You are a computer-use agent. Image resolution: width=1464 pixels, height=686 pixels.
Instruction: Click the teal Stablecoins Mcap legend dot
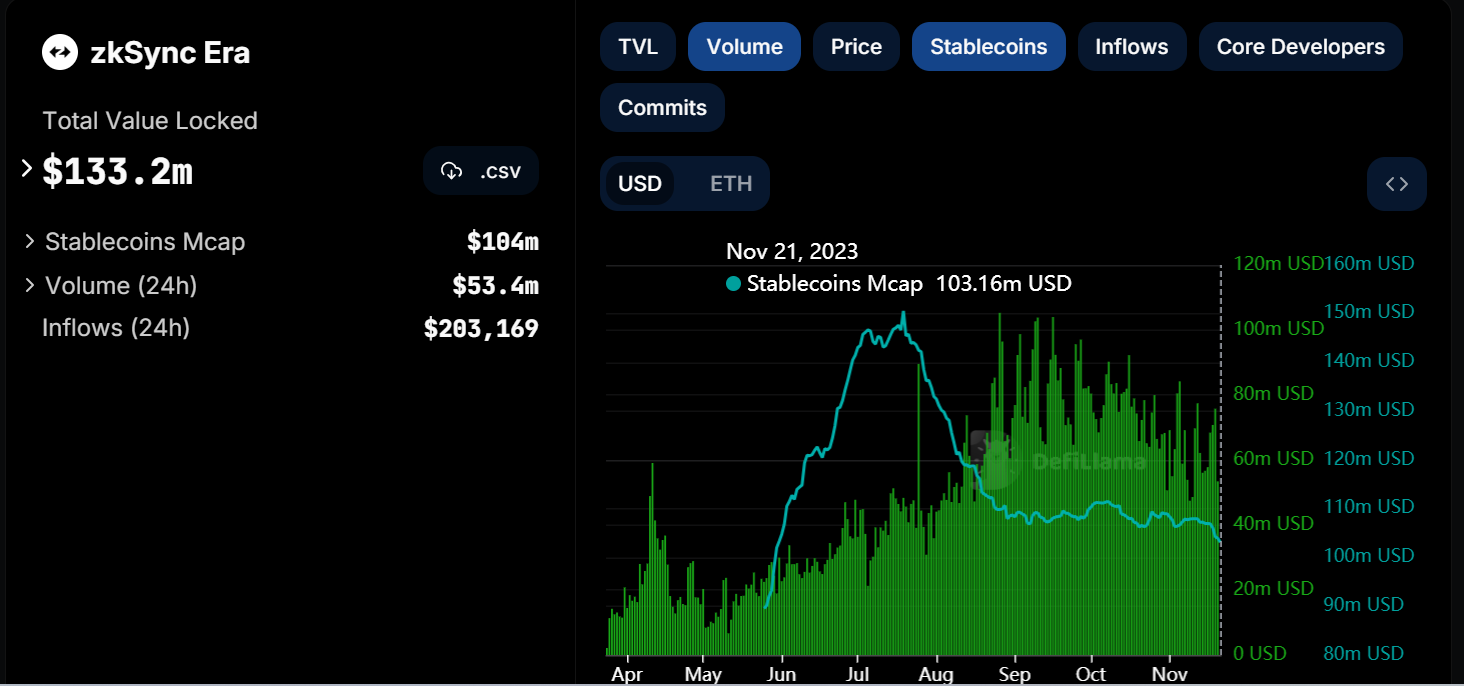733,284
